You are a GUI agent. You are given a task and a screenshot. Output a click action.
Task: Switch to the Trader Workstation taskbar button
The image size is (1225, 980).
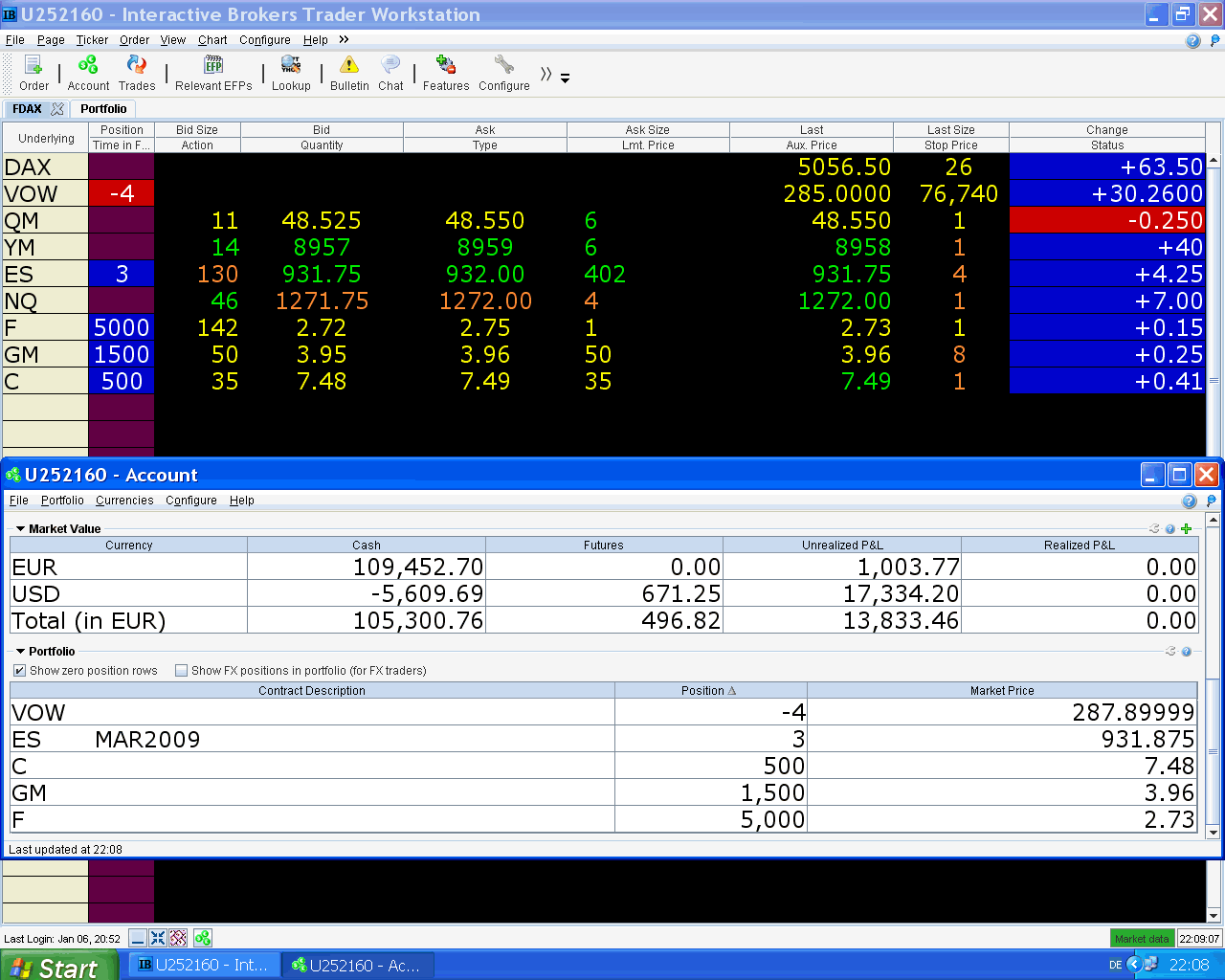point(205,965)
